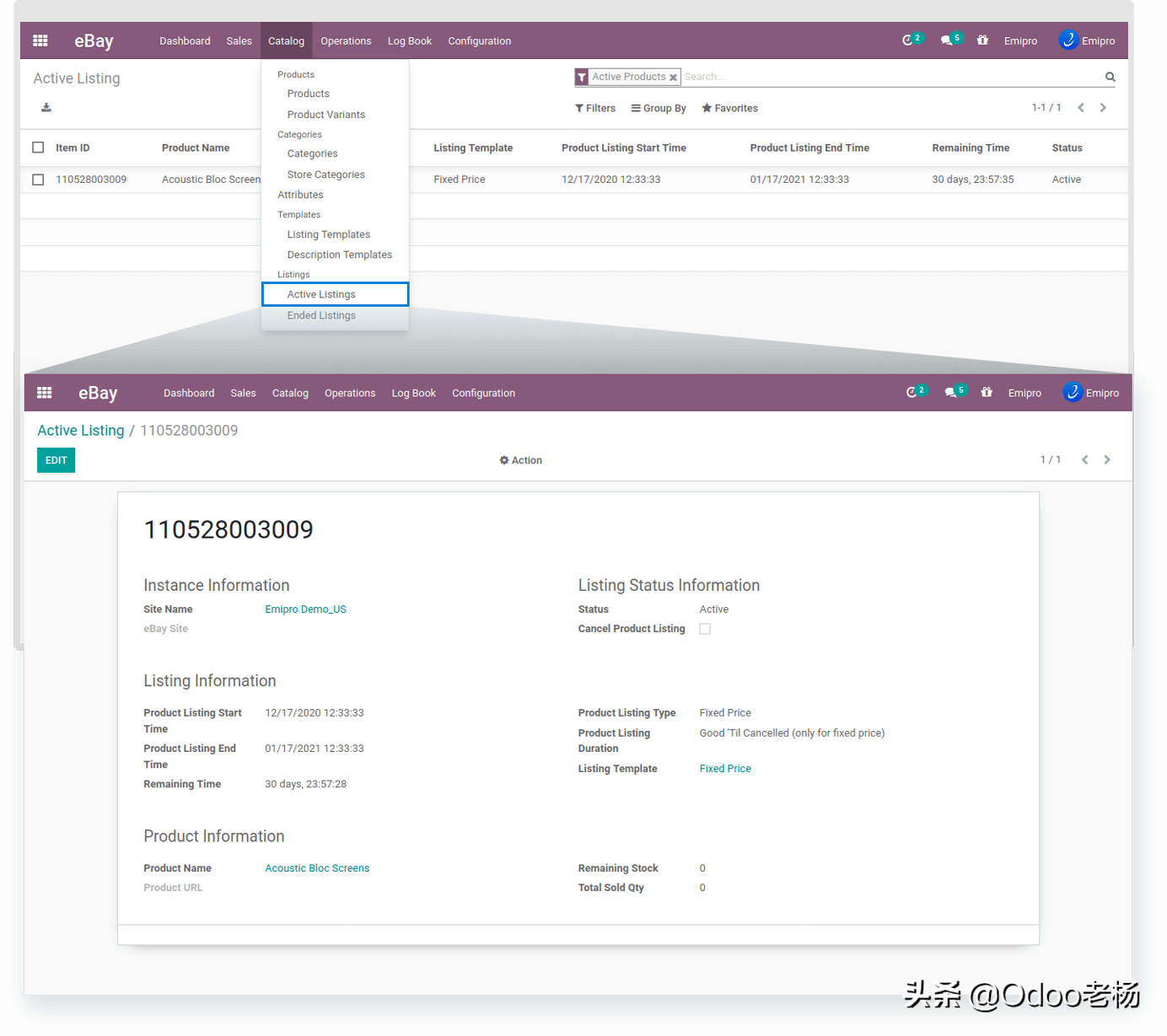Click Emipro company name in top navbar
Viewport: 1167px width, 1036px height.
pos(1020,40)
